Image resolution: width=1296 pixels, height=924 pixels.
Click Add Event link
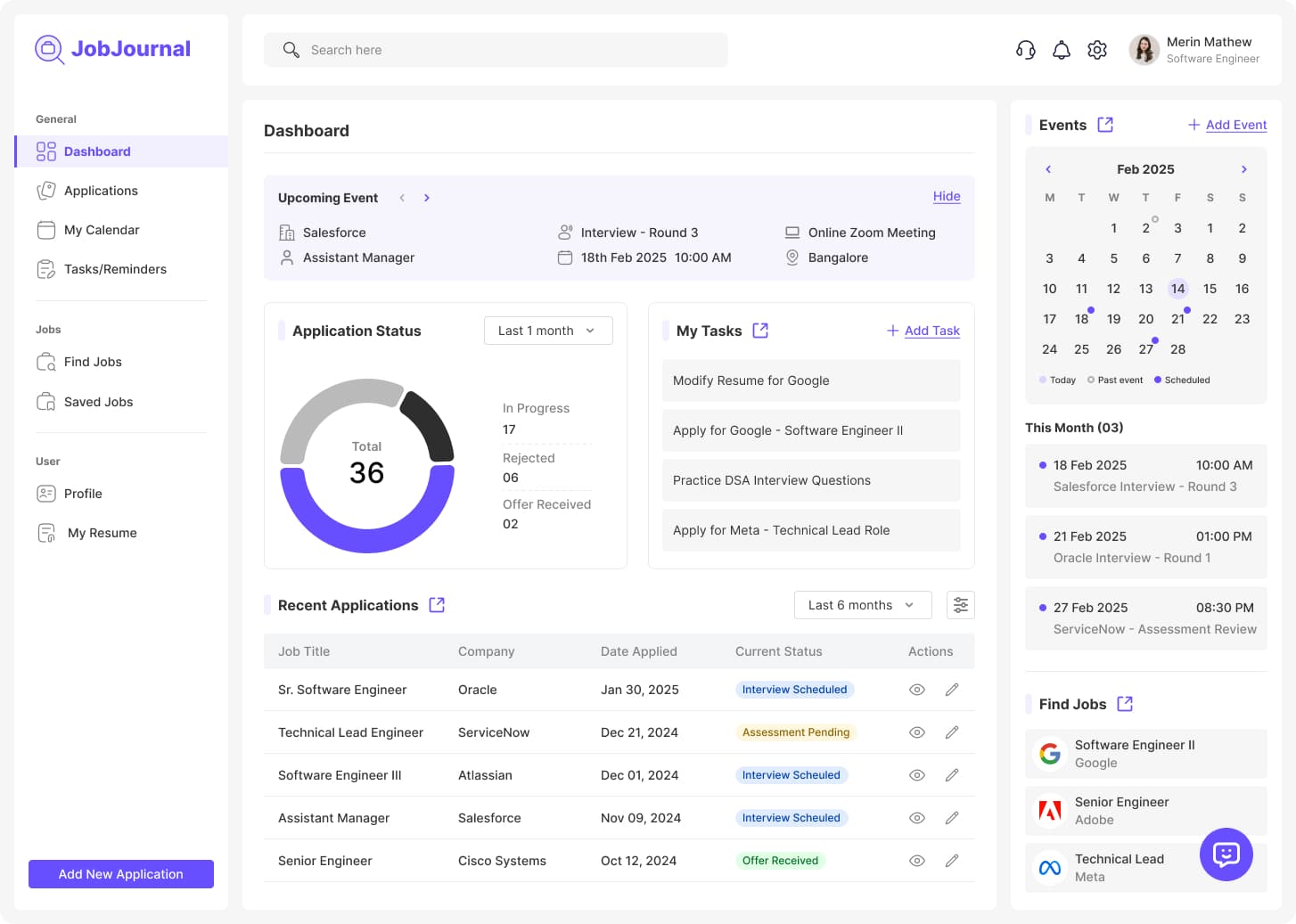tap(1227, 125)
